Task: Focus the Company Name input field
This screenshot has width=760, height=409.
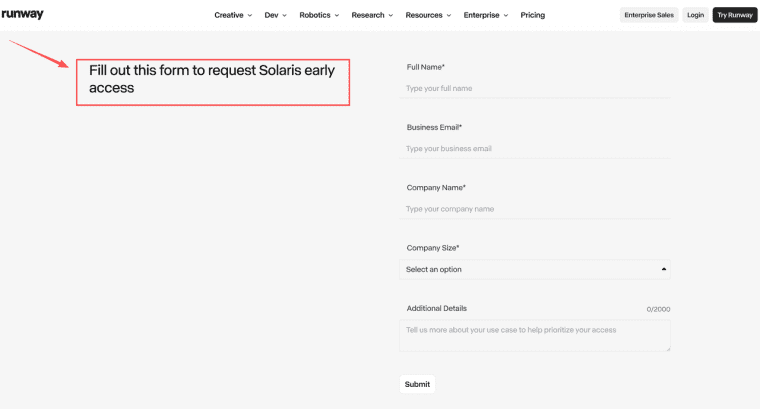Action: coord(535,209)
